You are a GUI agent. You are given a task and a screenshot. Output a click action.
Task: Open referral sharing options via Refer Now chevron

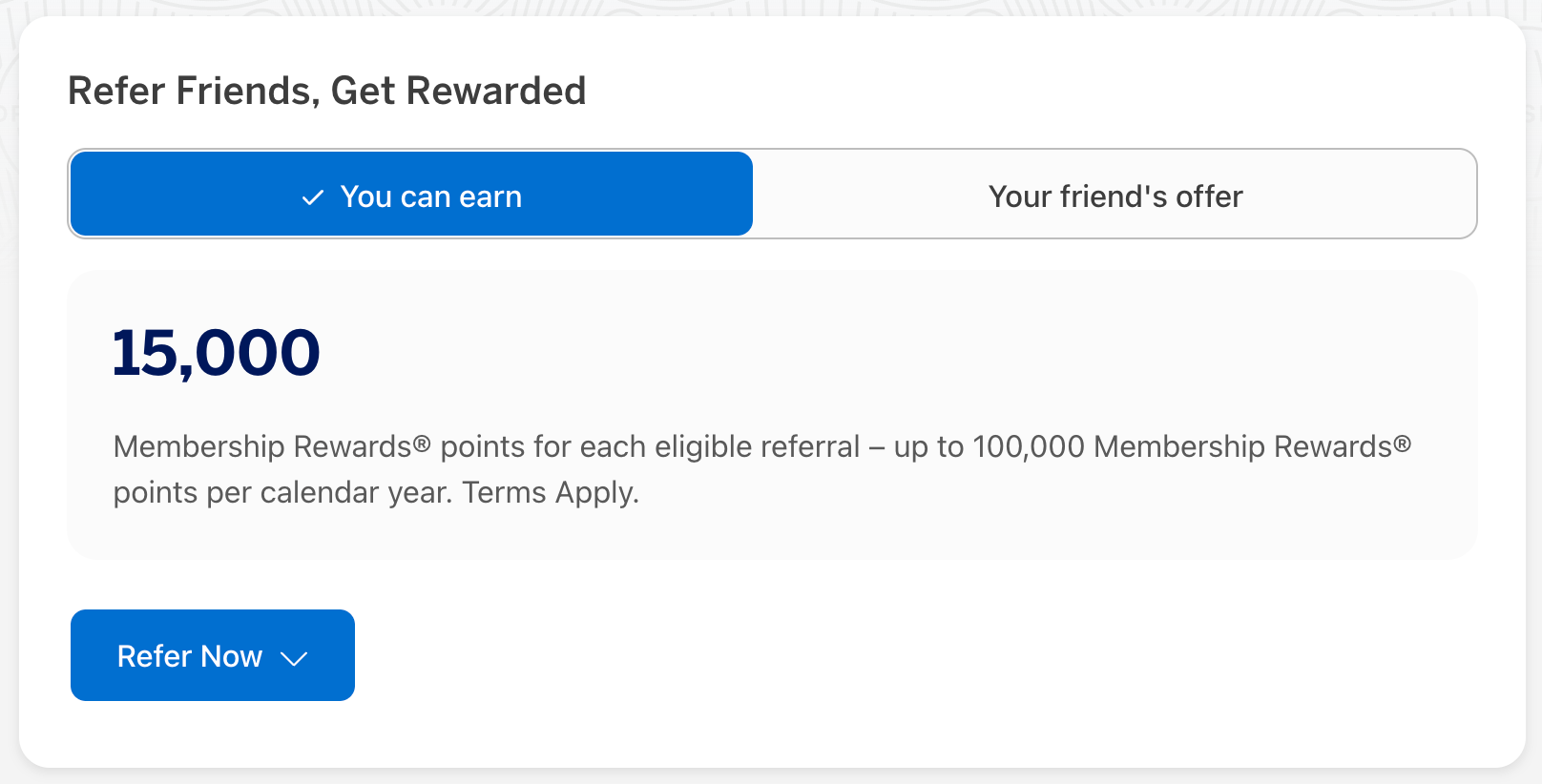[x=294, y=657]
